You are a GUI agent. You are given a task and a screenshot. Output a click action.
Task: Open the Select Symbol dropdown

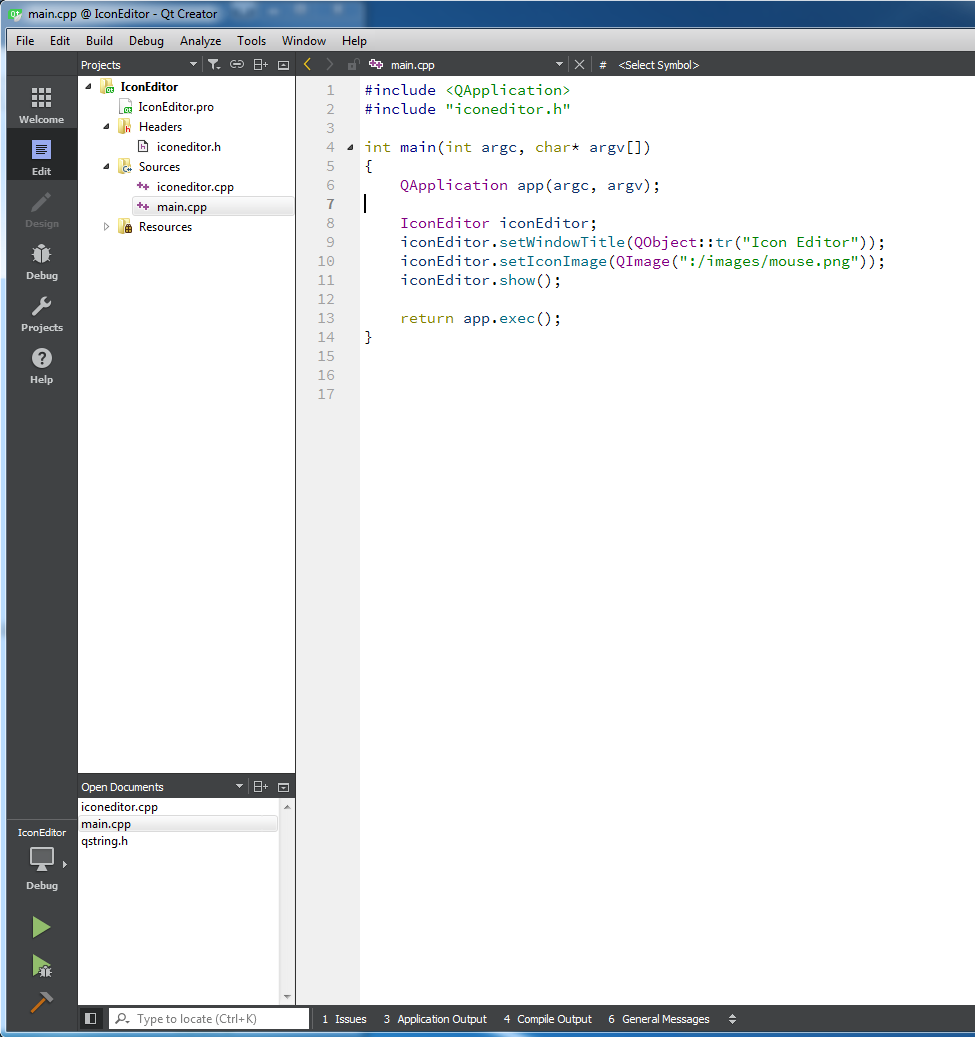tap(659, 65)
